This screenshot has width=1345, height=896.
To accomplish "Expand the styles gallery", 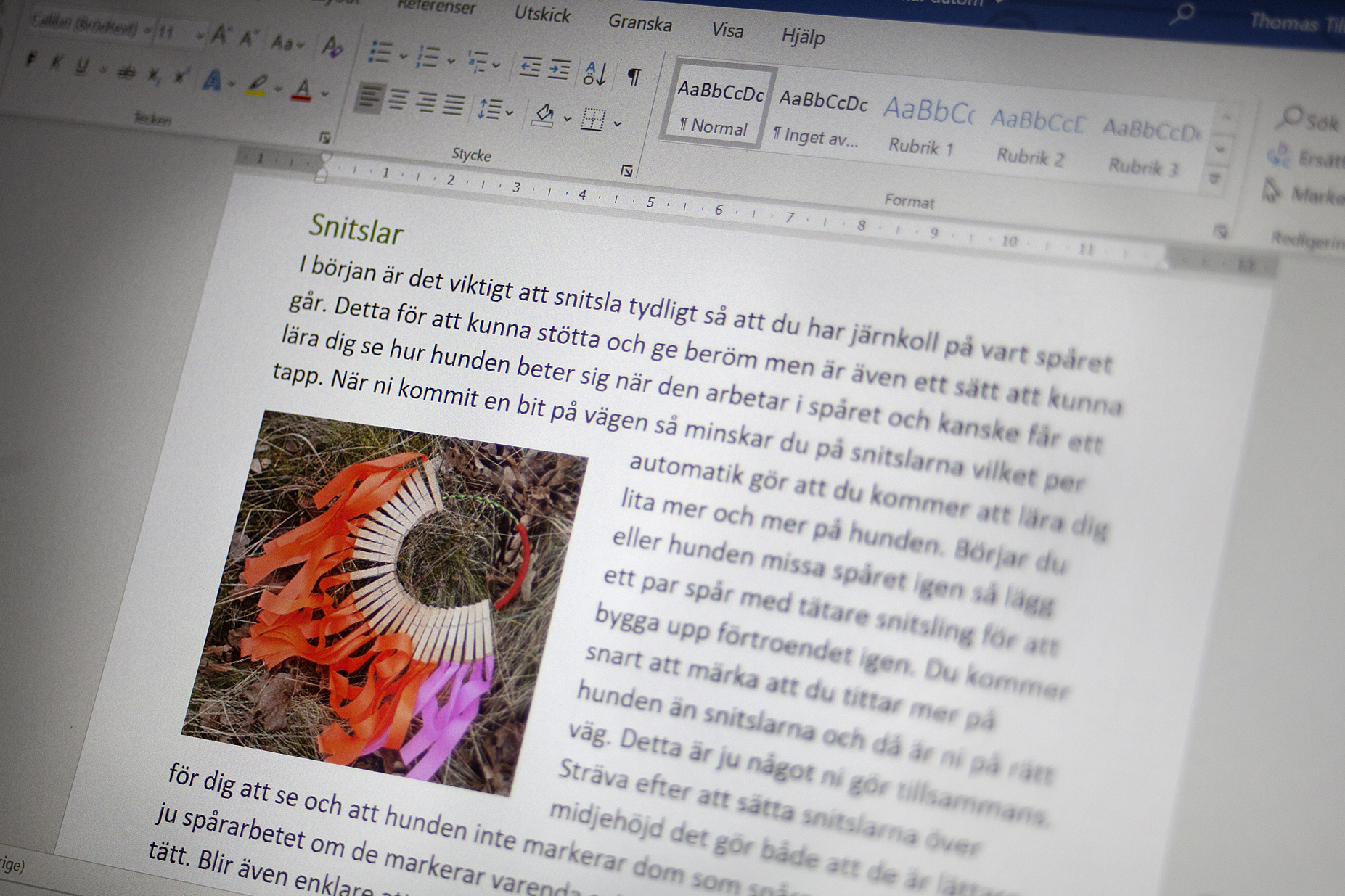I will tap(1215, 178).
